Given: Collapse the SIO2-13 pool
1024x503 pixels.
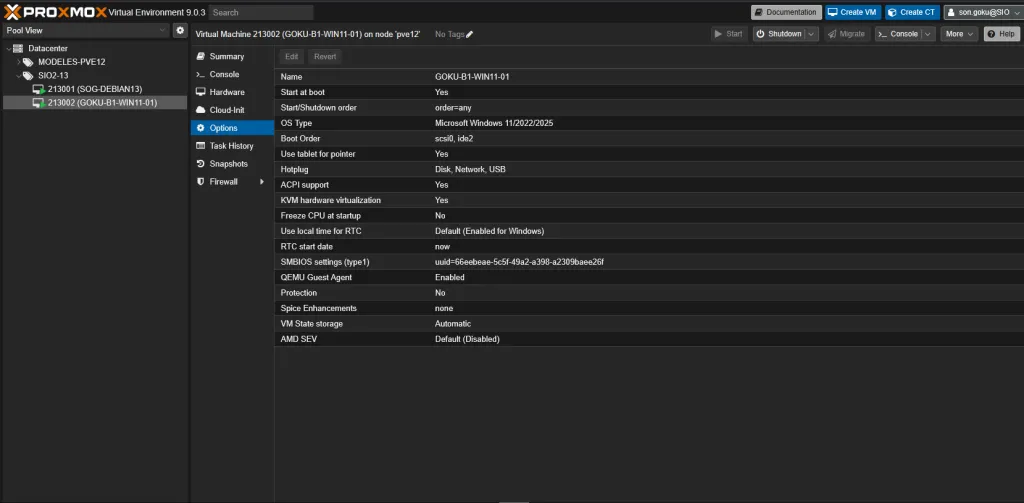Looking at the screenshot, I should [18, 75].
